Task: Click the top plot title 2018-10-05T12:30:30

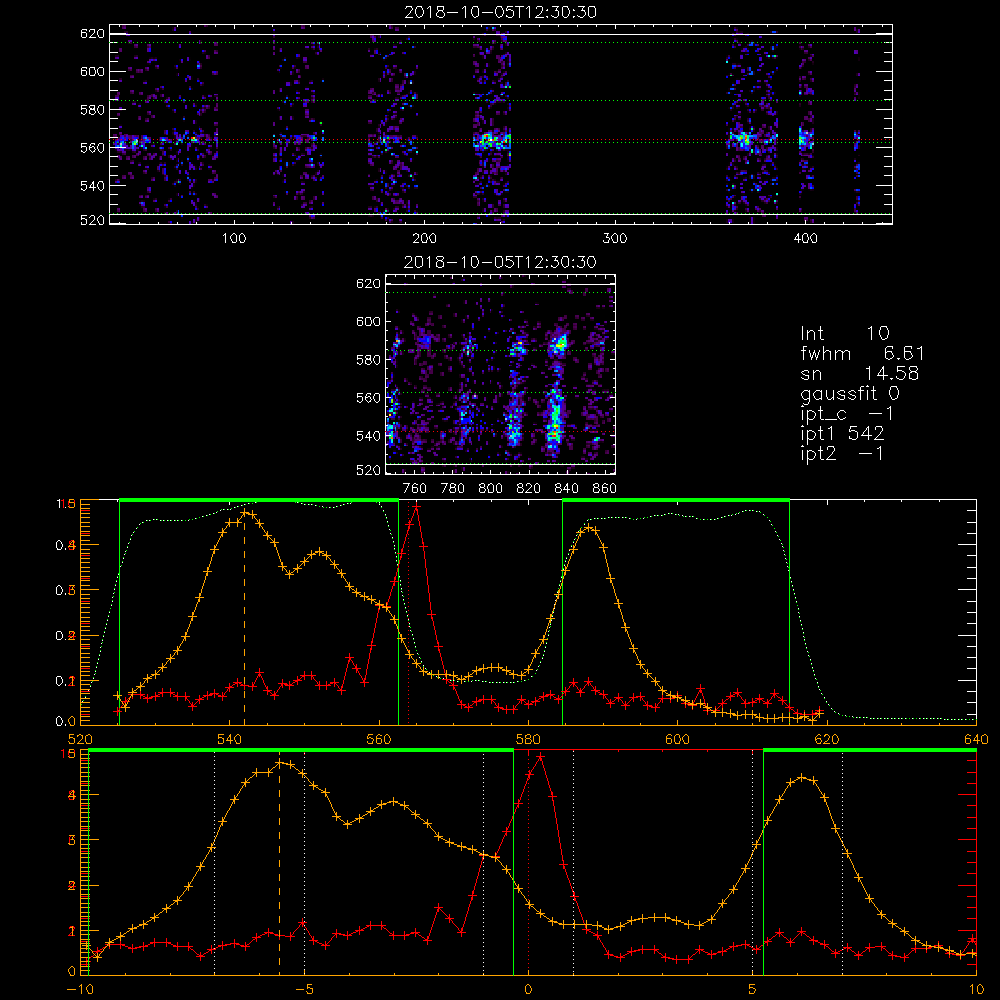Action: point(501,12)
